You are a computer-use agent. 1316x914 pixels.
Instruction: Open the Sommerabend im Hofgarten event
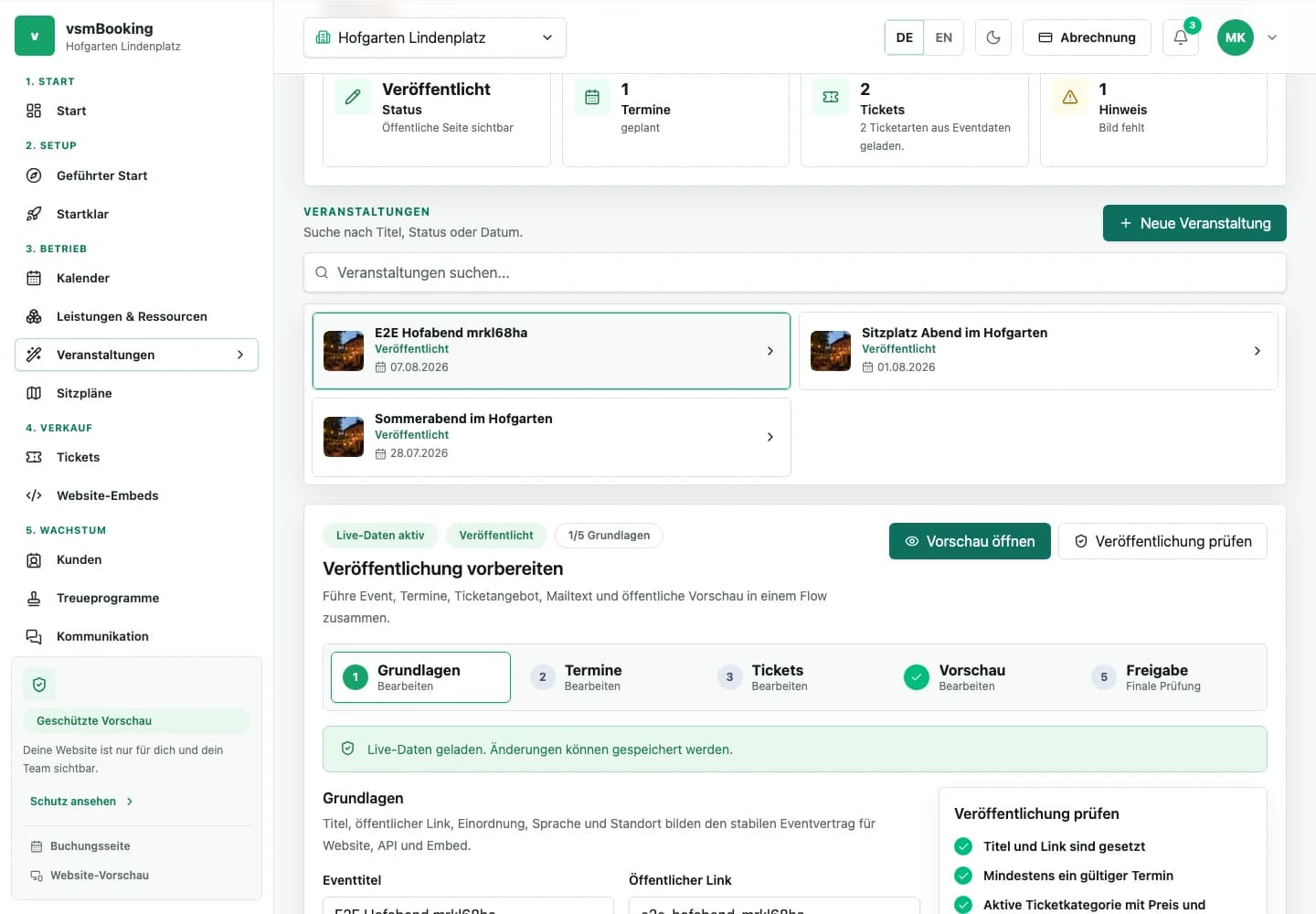[x=551, y=437]
